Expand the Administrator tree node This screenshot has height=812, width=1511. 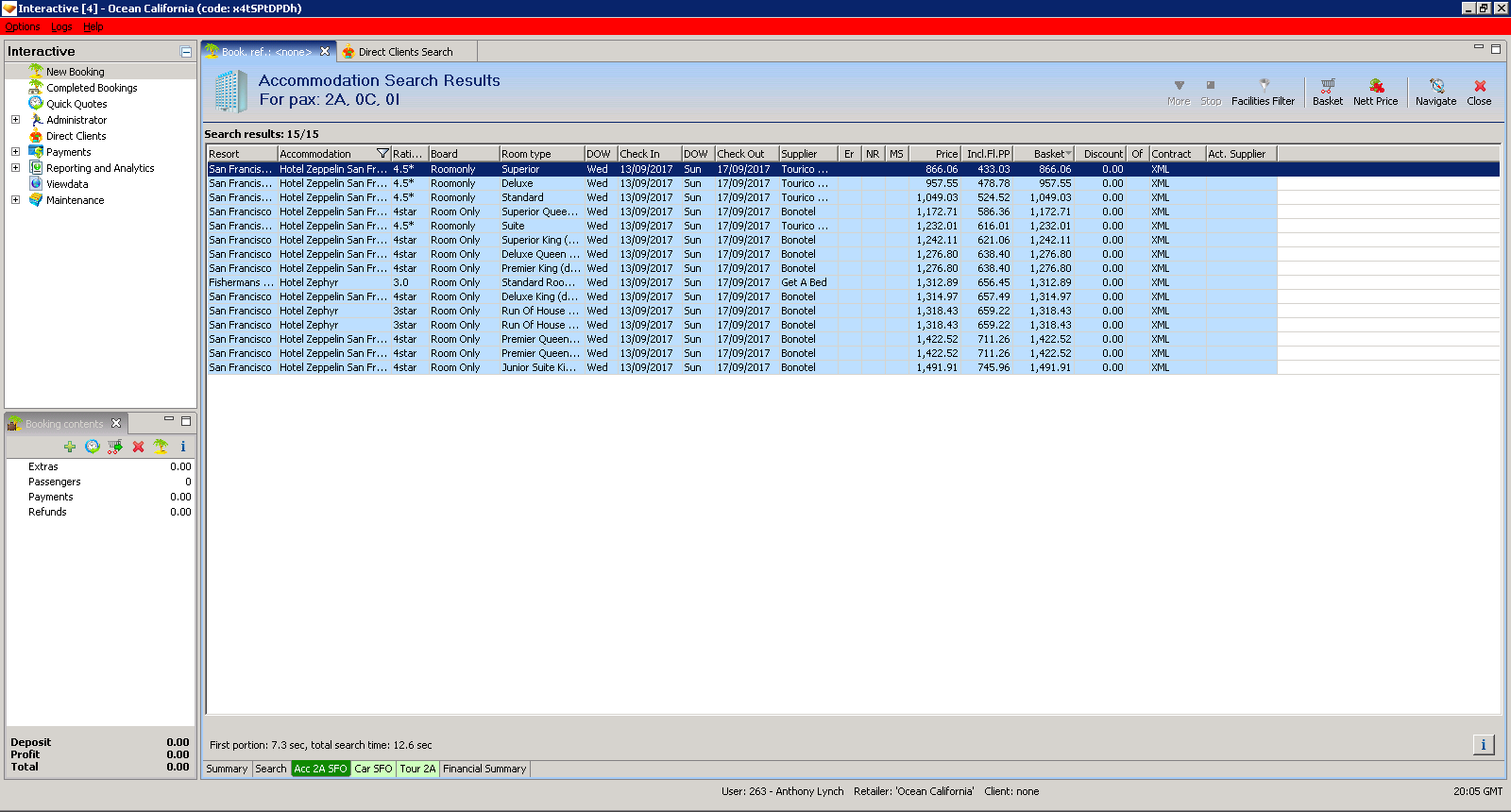point(15,120)
